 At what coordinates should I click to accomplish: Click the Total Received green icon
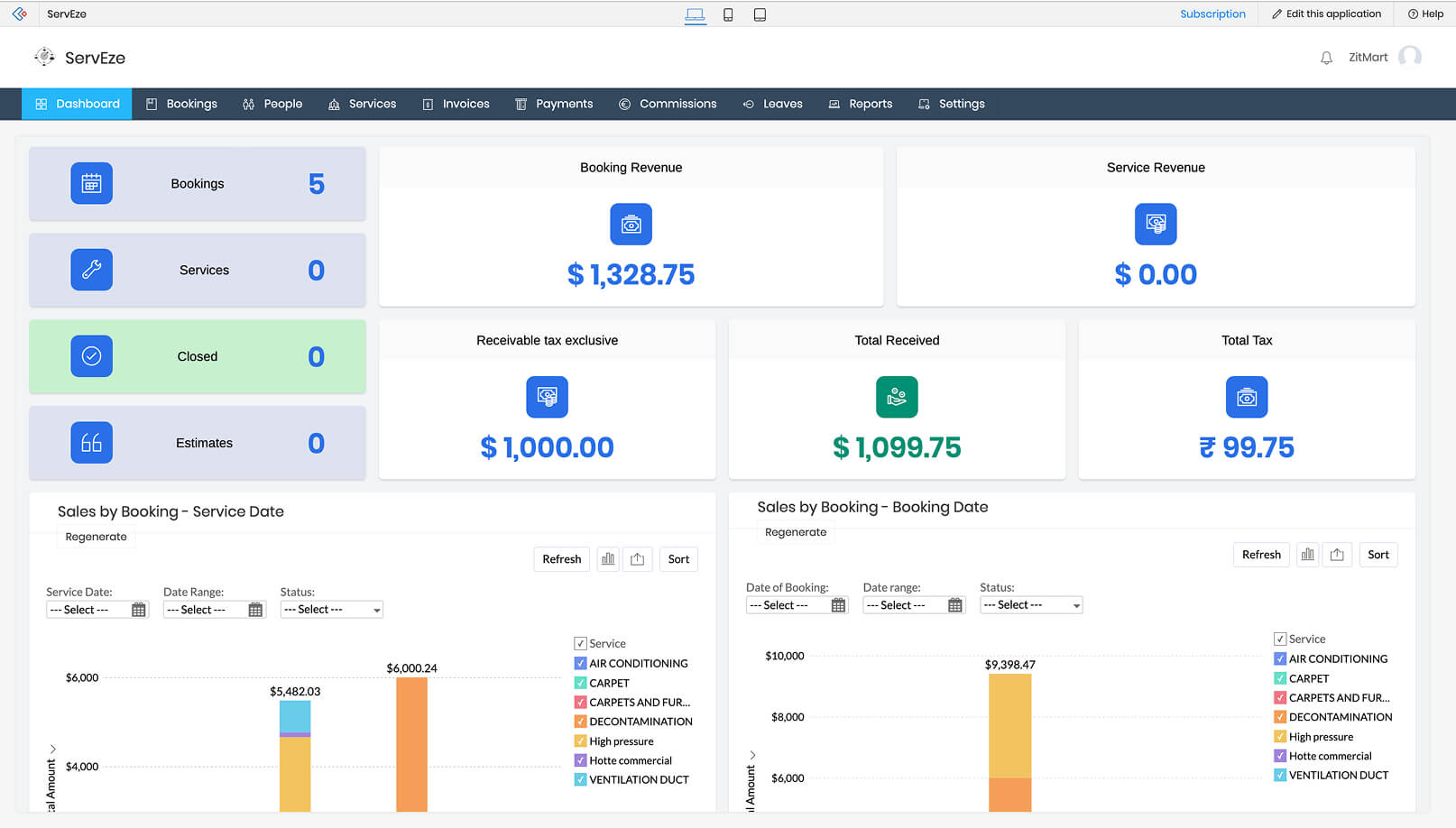tap(896, 397)
